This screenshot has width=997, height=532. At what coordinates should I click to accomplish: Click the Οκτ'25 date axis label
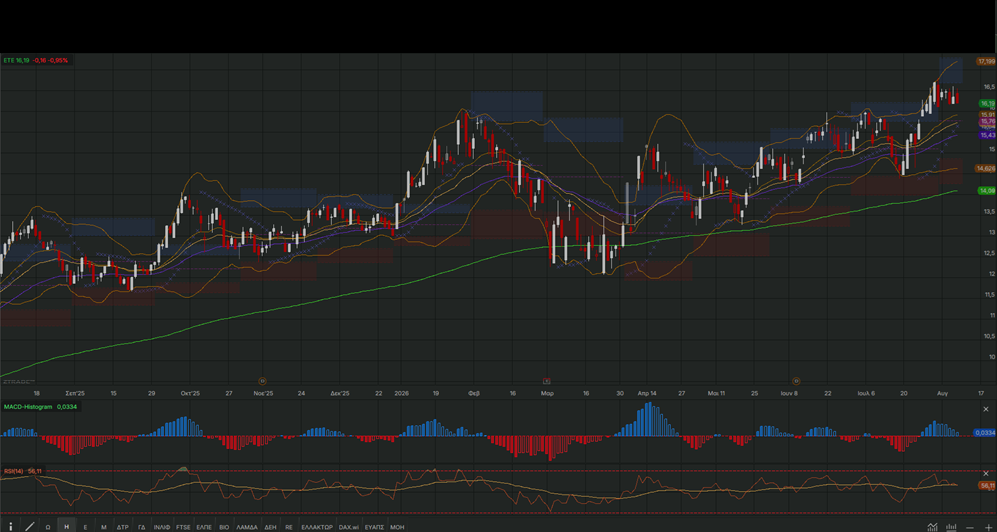(x=190, y=393)
